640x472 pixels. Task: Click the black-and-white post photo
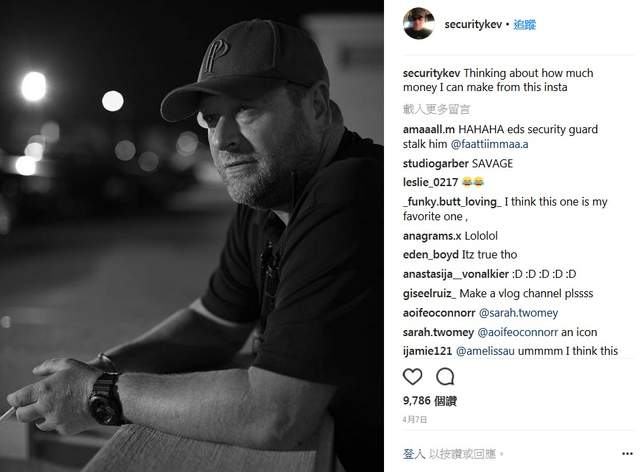(192, 236)
